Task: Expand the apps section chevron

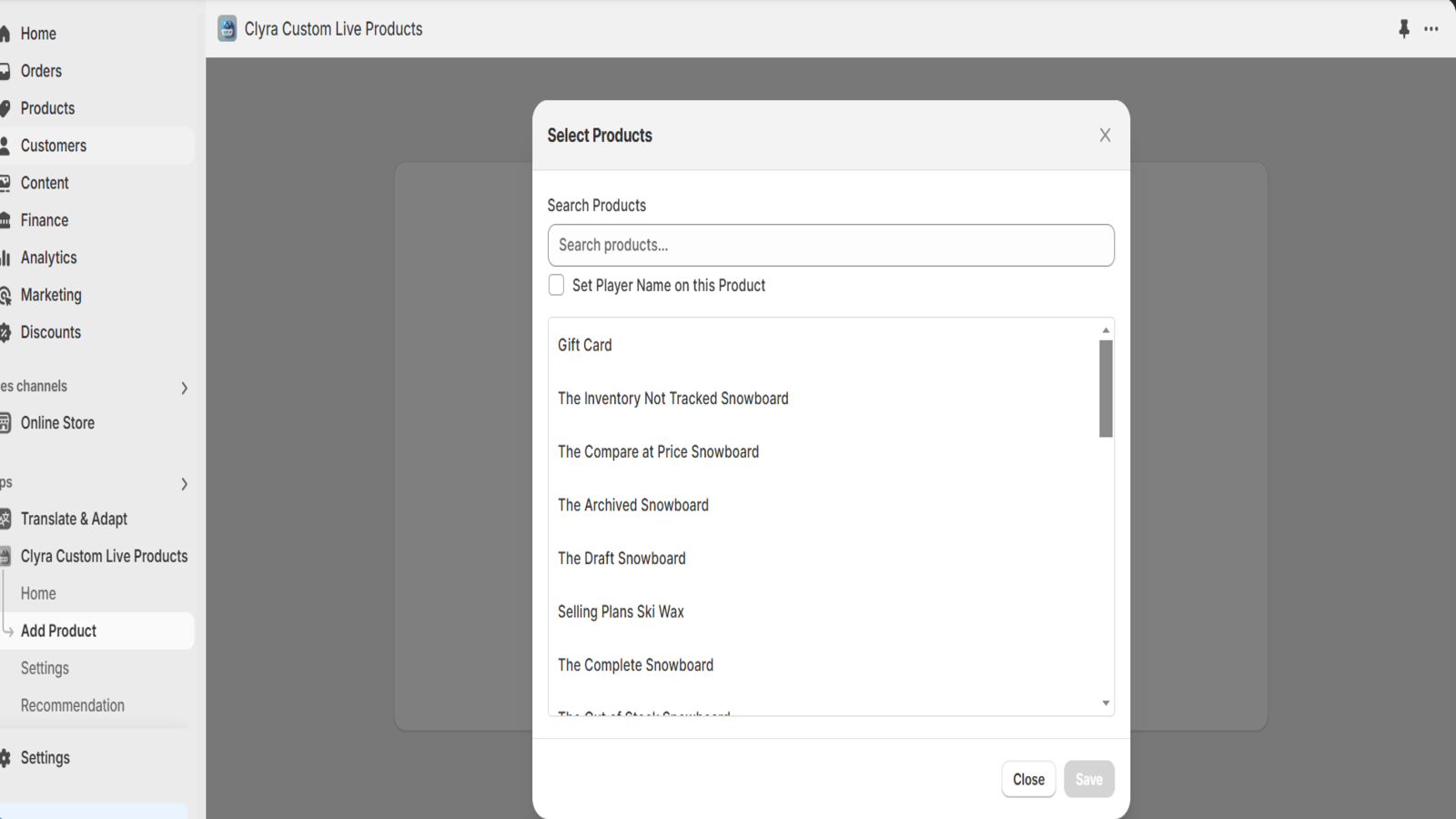Action: point(184,483)
